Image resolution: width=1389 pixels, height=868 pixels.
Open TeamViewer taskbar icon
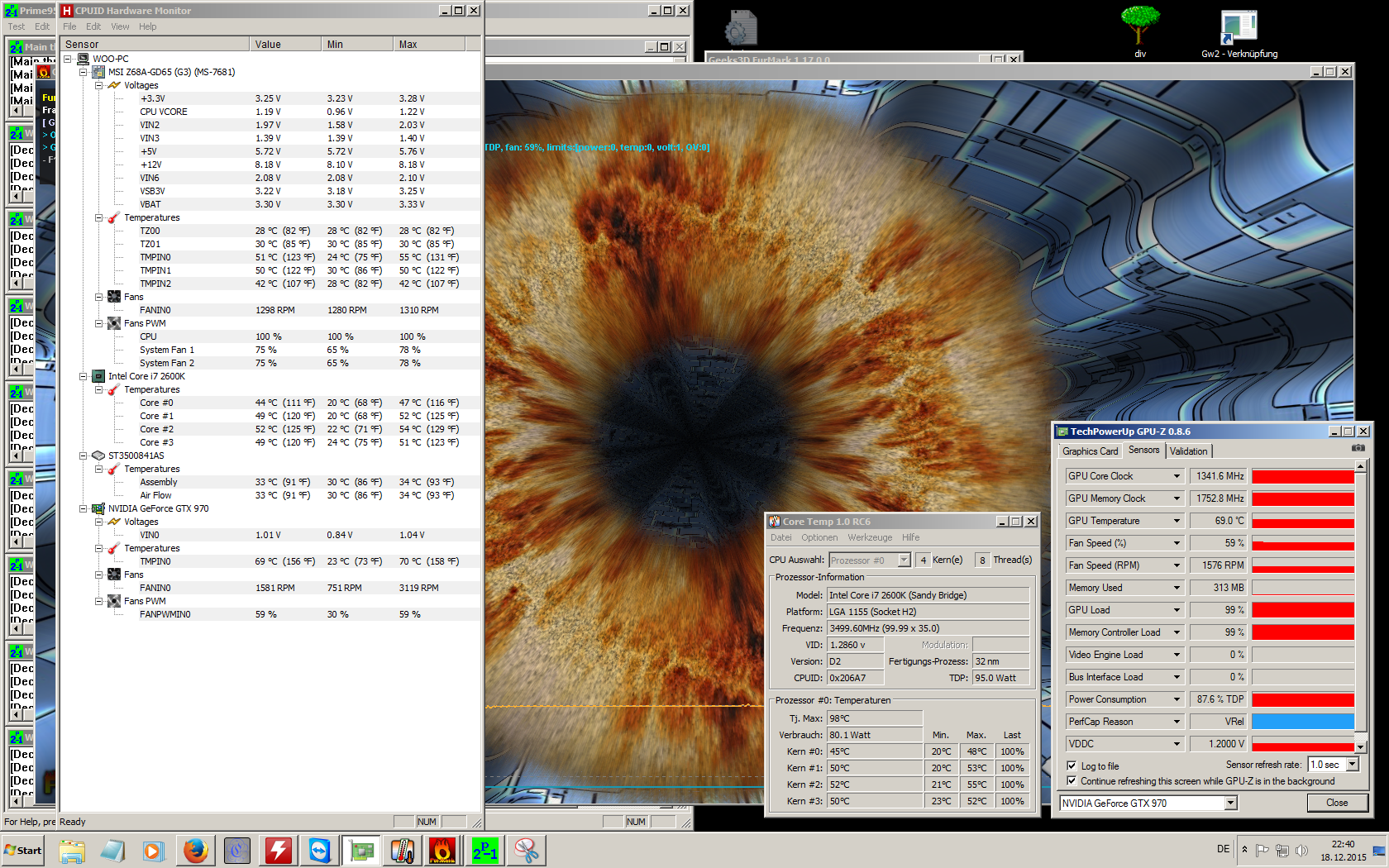[x=320, y=850]
